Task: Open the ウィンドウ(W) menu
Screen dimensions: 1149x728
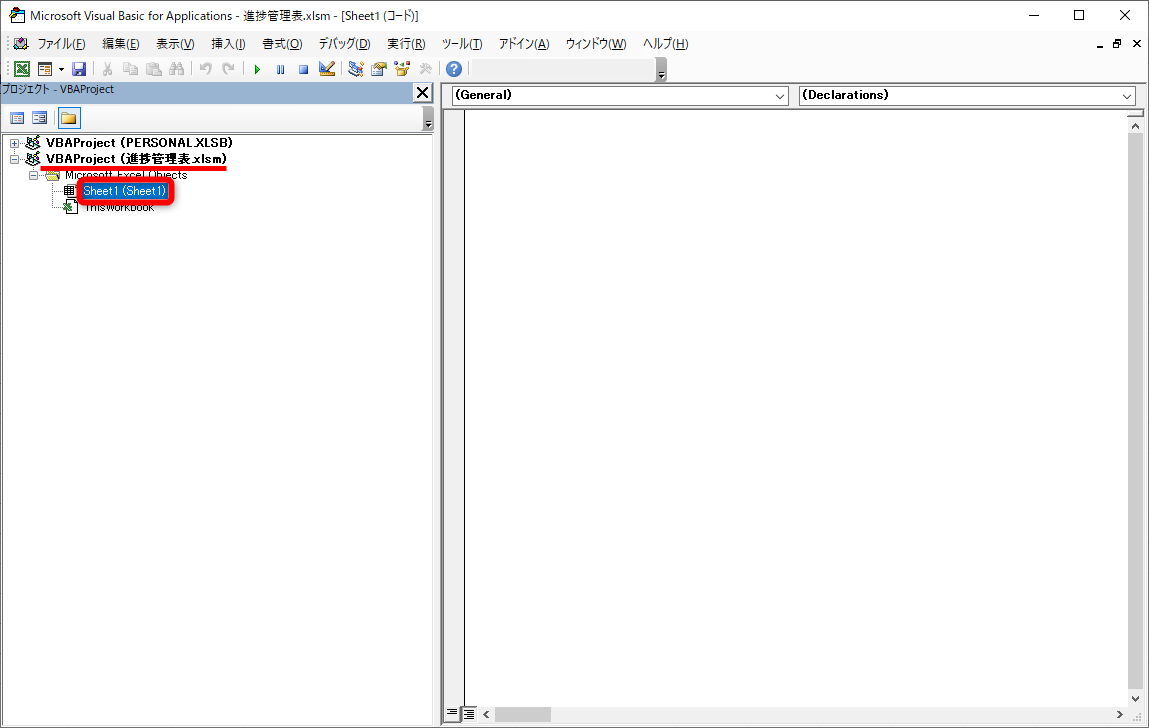Action: [x=596, y=44]
